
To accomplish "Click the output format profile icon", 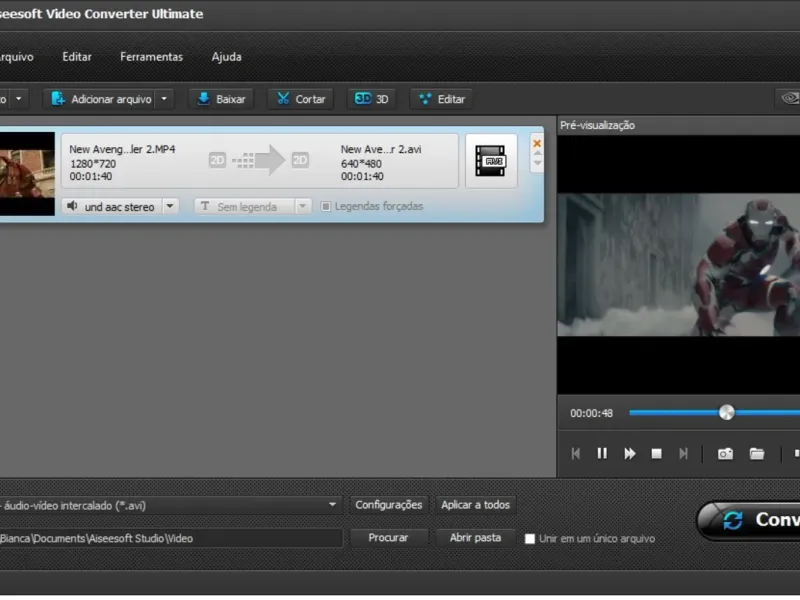I will [491, 161].
